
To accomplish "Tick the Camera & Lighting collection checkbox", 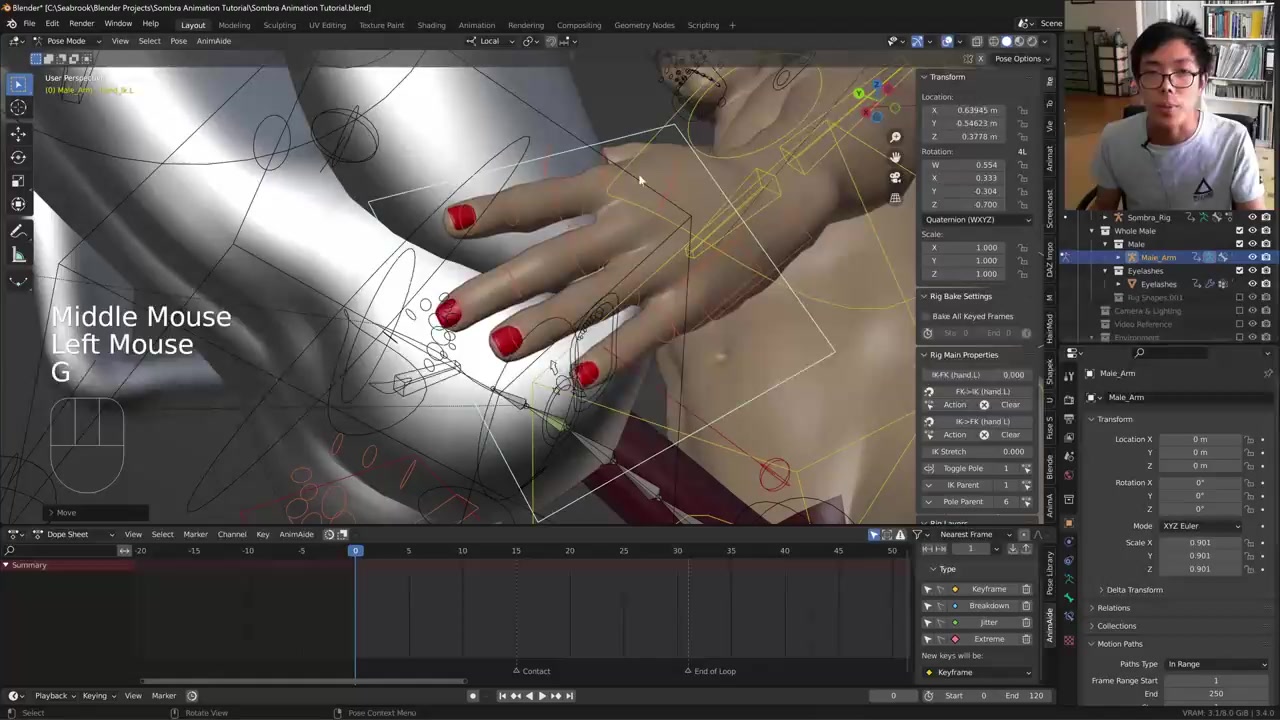I will tap(1240, 311).
